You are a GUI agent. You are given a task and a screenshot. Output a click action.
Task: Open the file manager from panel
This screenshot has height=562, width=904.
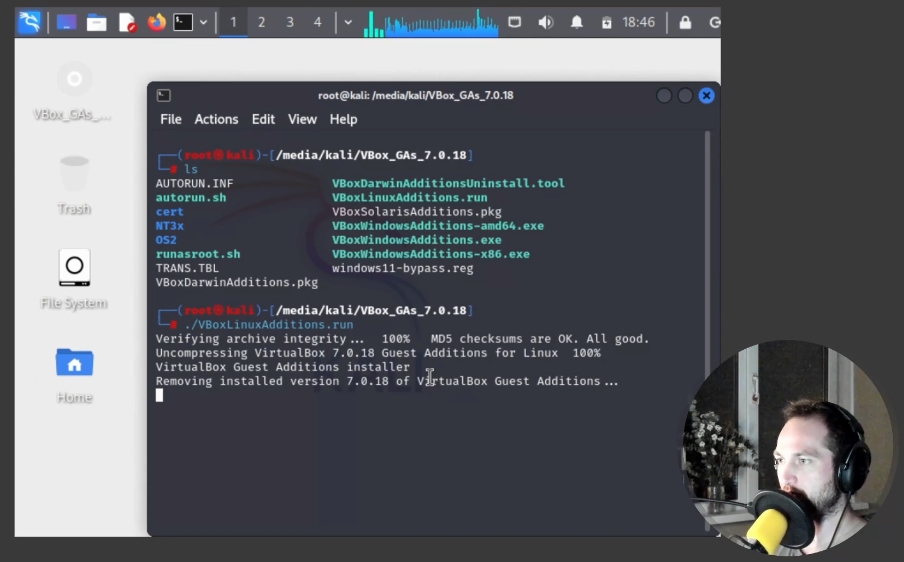(96, 22)
